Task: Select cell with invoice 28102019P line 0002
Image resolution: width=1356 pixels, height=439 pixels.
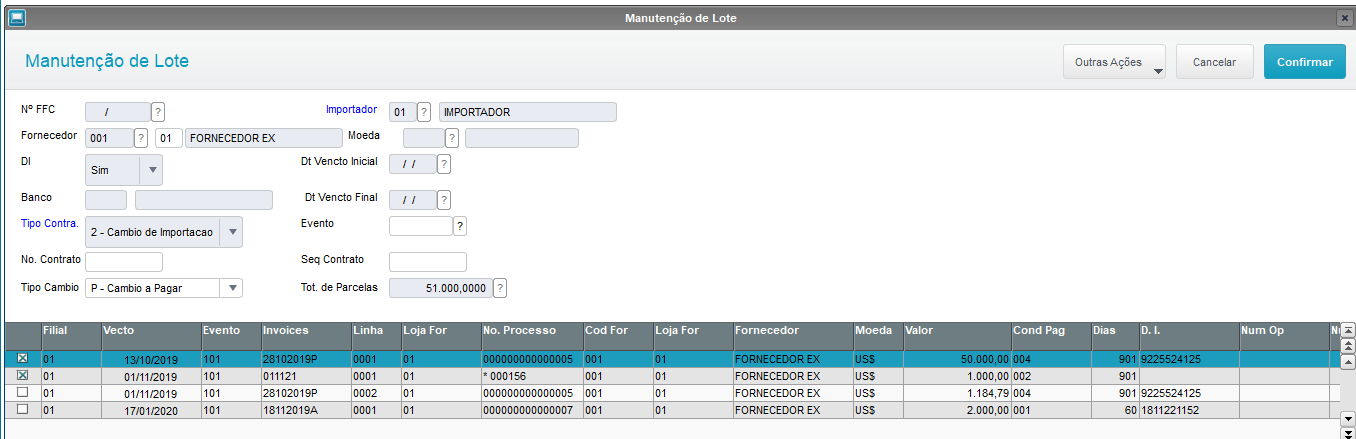Action: (306, 393)
